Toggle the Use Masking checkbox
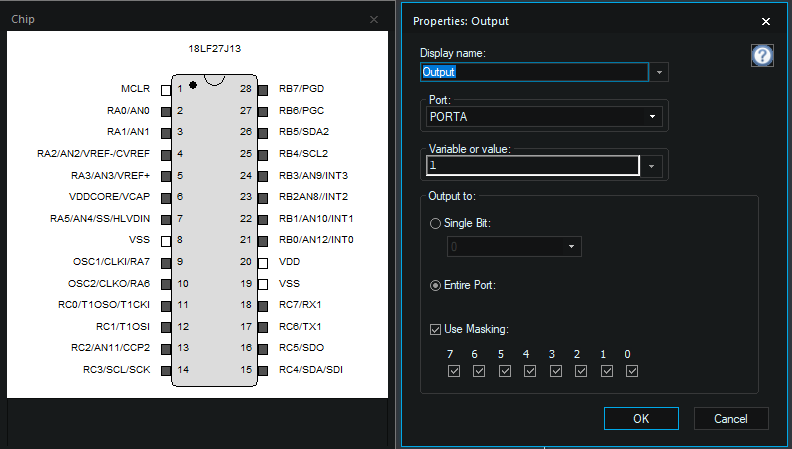The height and width of the screenshot is (449, 792). (x=435, y=329)
